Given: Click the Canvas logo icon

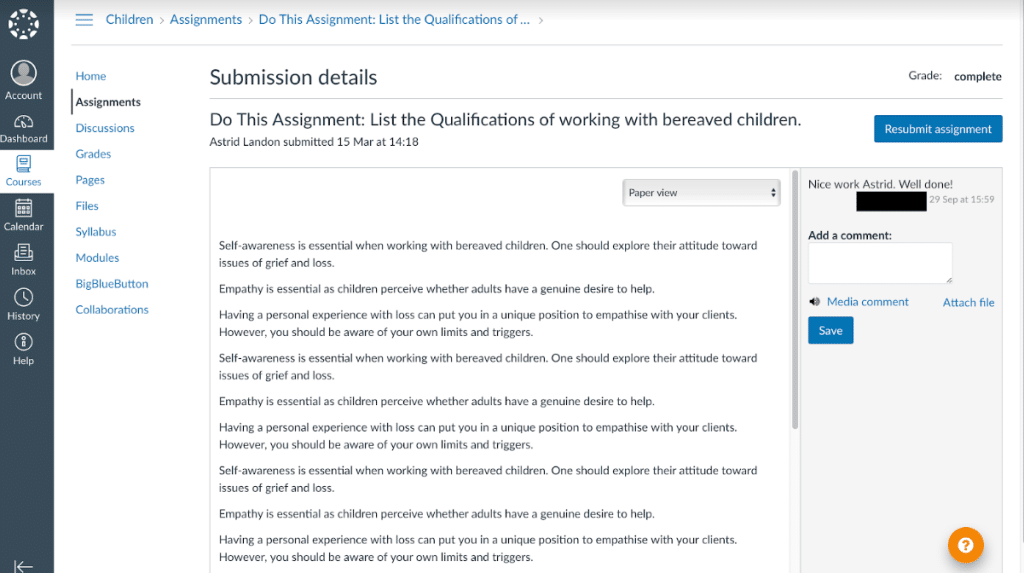Looking at the screenshot, I should click(x=23, y=24).
